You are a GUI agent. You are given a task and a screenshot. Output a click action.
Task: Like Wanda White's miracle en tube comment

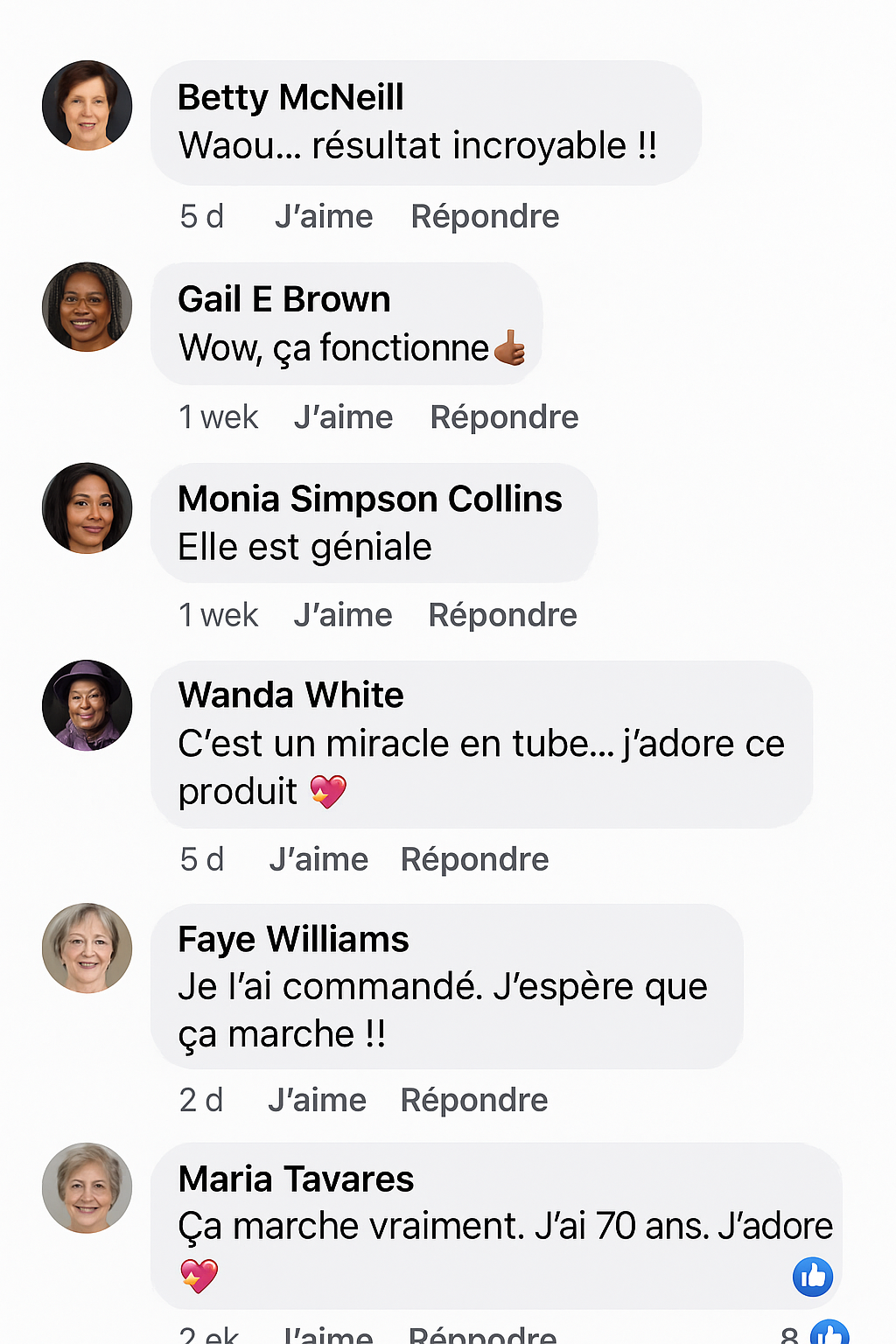tap(318, 859)
